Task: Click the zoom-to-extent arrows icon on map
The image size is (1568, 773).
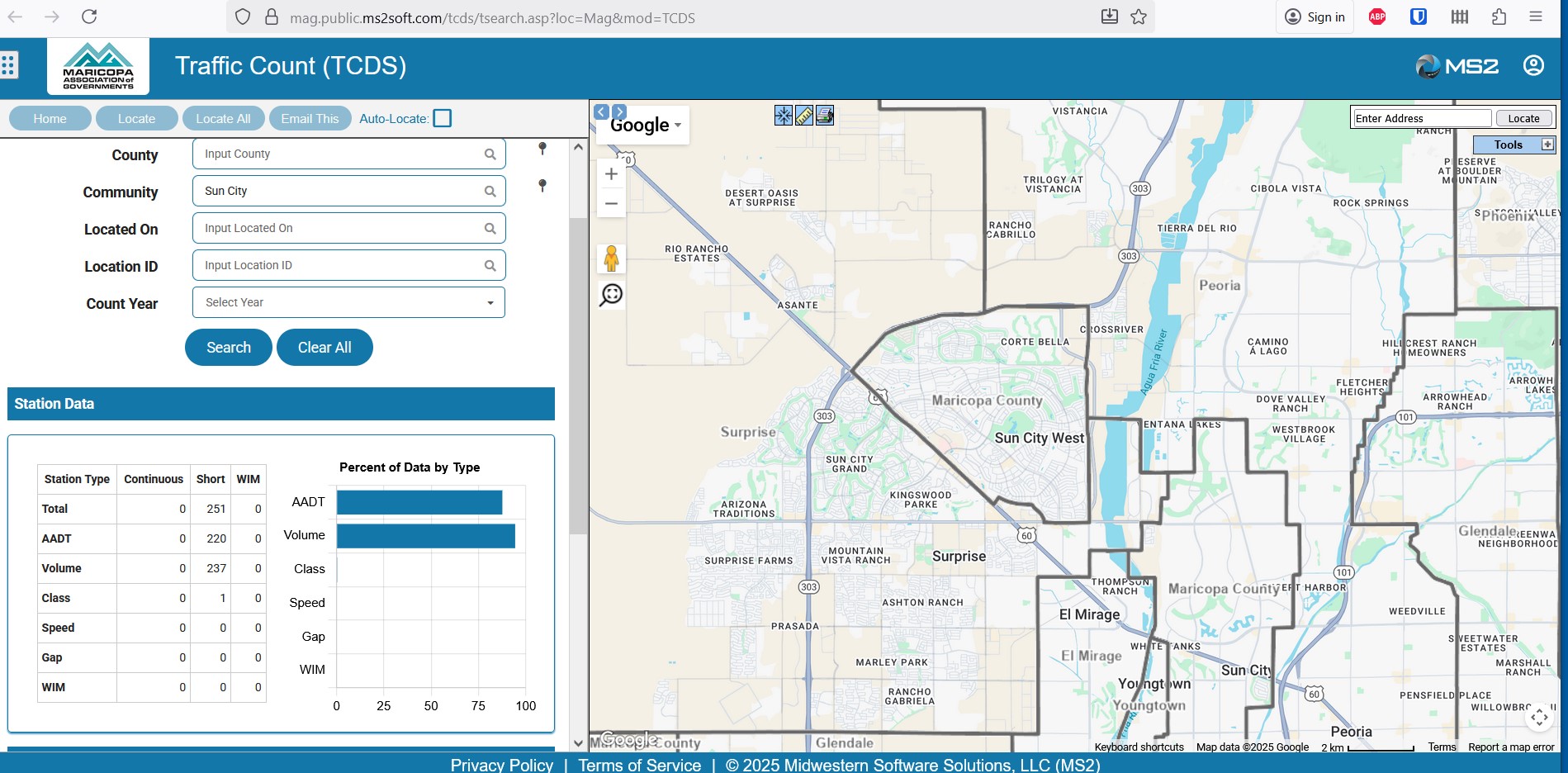Action: [783, 116]
